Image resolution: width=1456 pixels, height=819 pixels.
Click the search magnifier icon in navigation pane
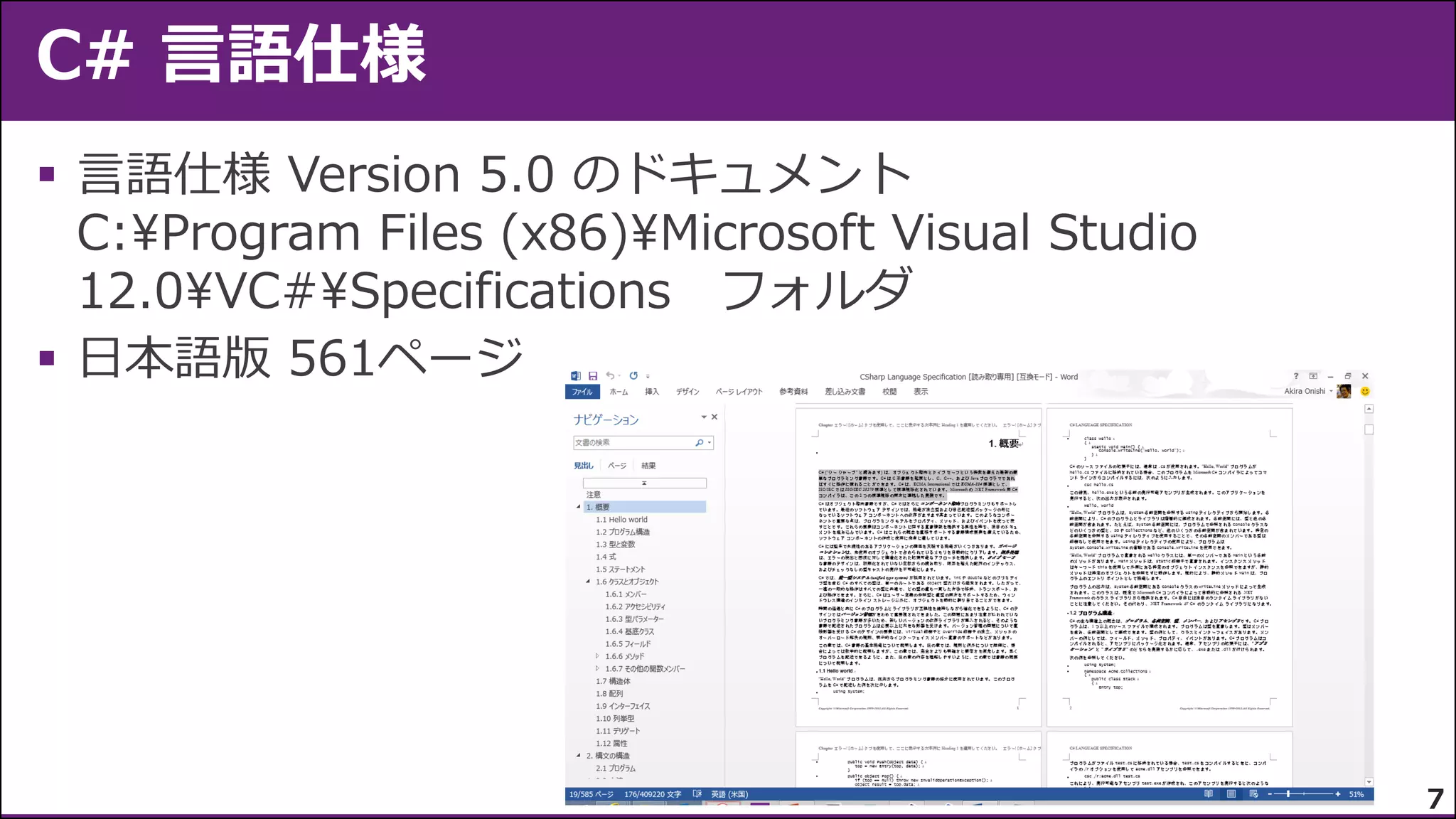(x=700, y=443)
